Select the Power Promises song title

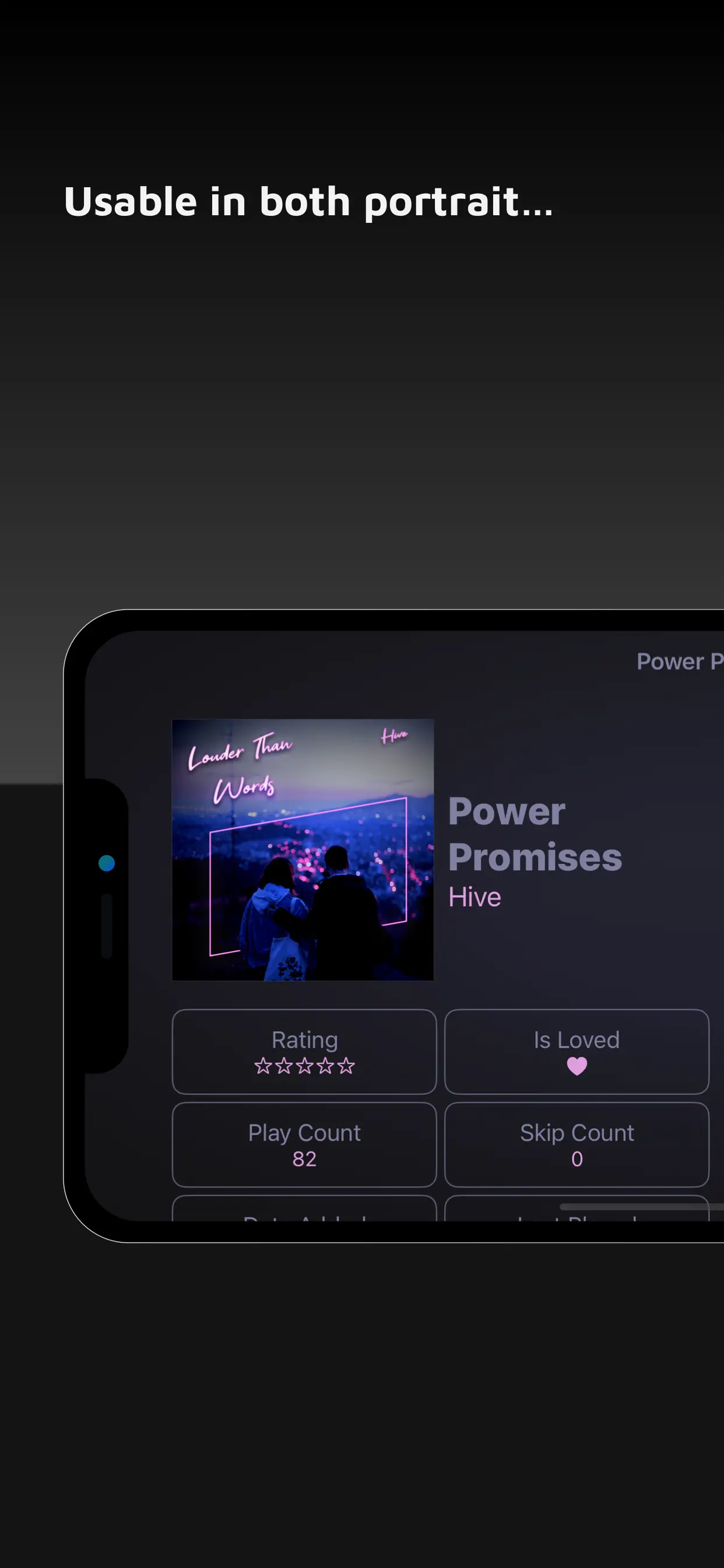click(x=535, y=834)
